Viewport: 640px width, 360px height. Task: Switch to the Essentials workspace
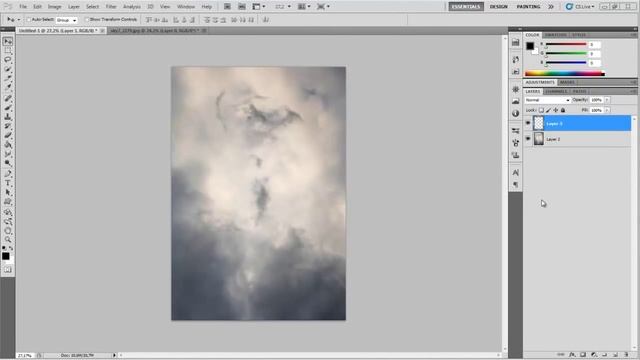tap(466, 7)
